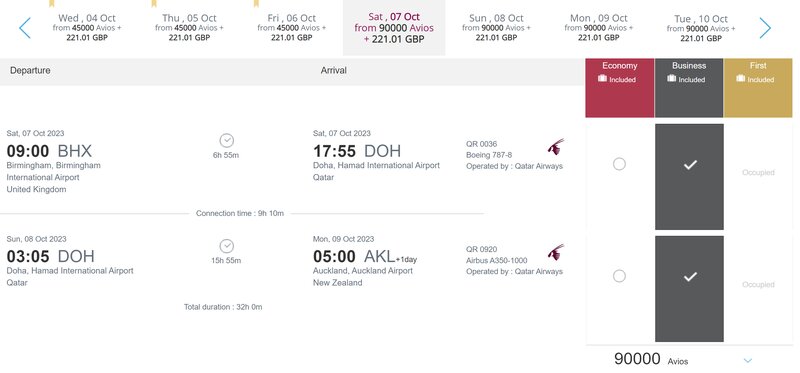Select Economy radio for BHX-DOH flight

tap(619, 164)
